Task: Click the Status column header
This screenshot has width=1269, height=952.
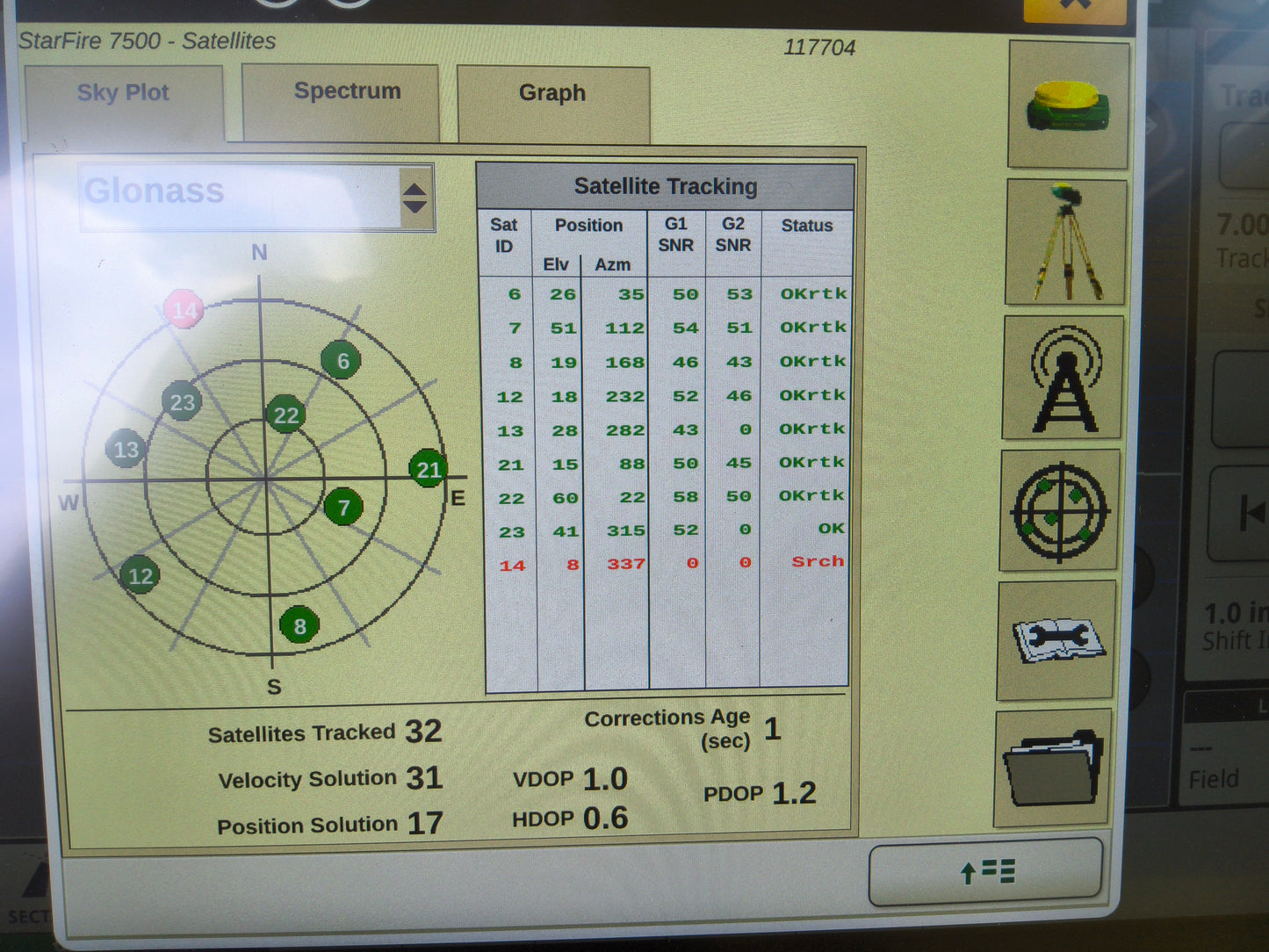Action: [807, 226]
